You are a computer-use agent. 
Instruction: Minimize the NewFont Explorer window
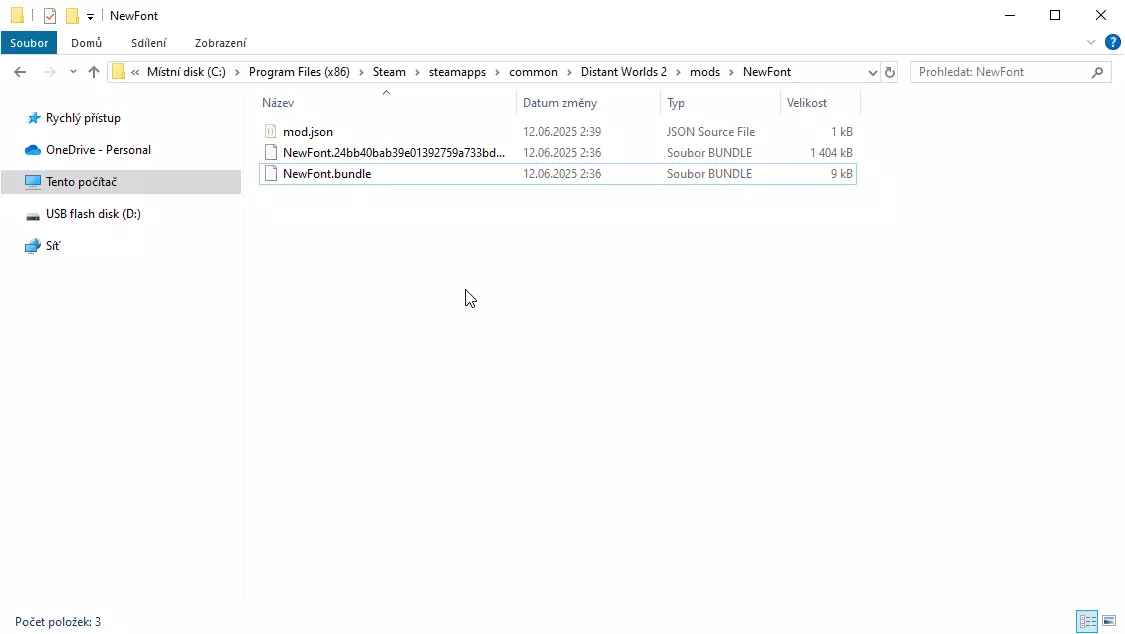point(1010,15)
